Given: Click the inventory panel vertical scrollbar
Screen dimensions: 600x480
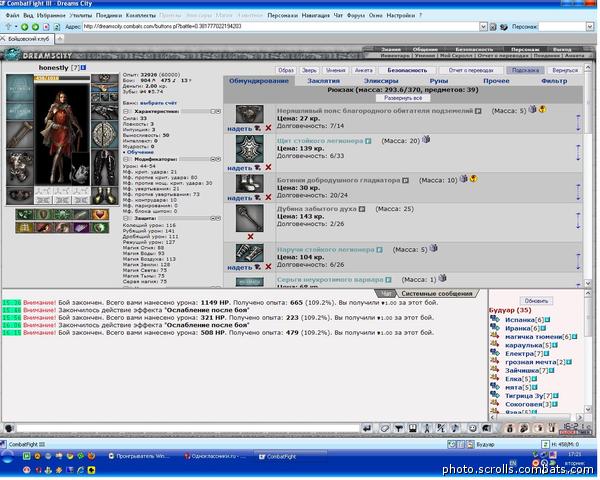Looking at the screenshot, I should click(588, 176).
